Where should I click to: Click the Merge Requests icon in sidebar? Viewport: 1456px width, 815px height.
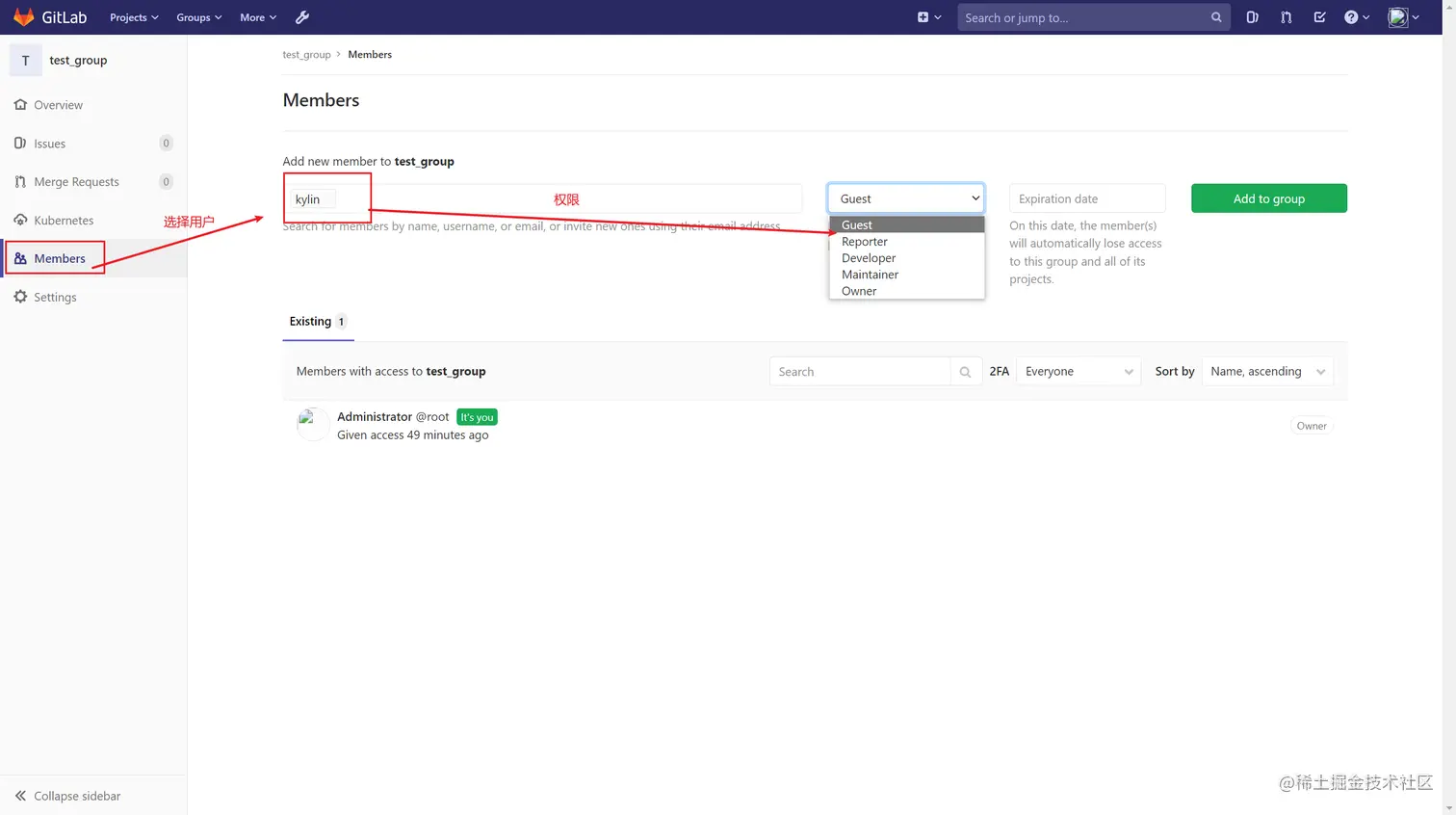tap(20, 181)
